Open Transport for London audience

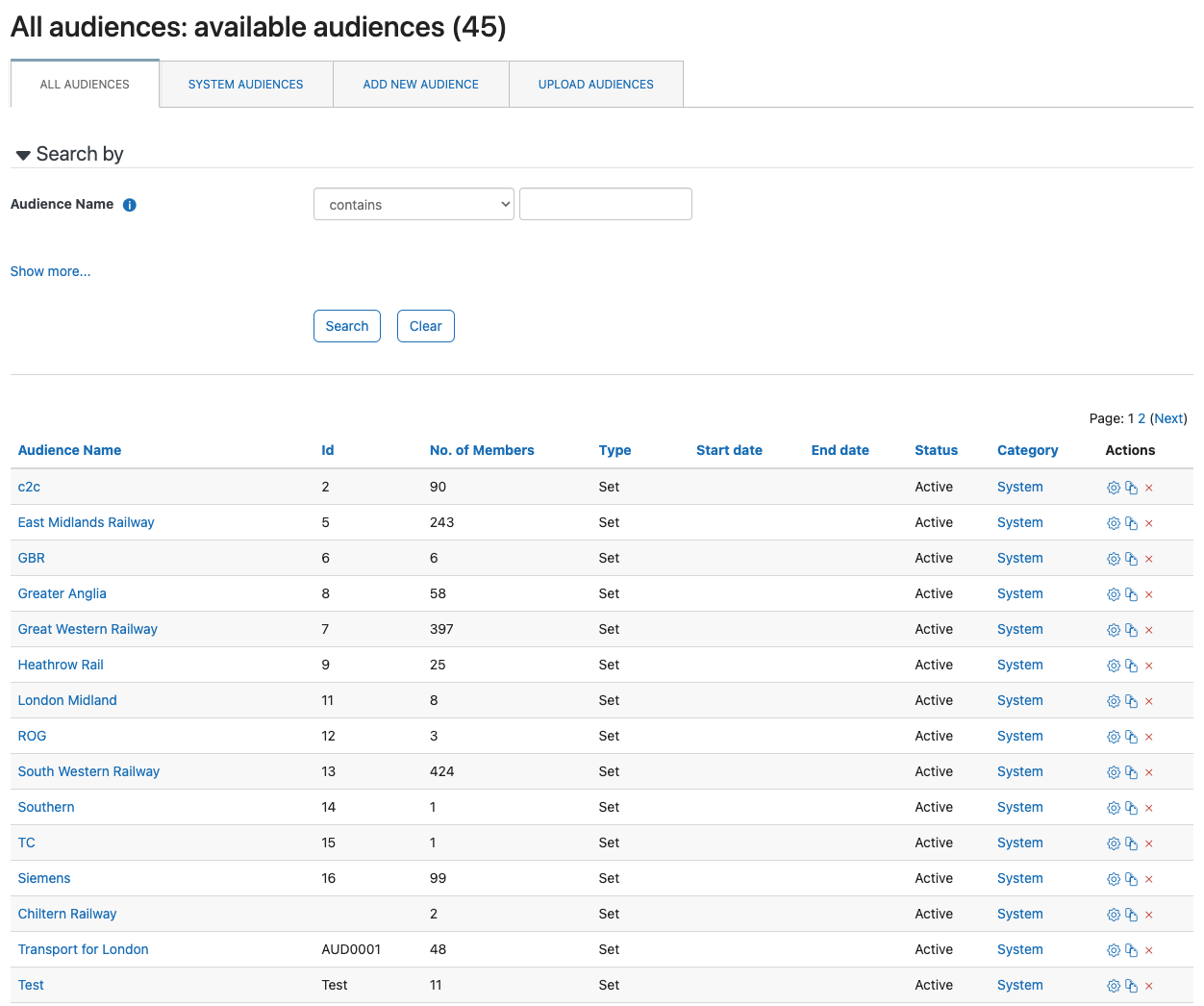pos(83,949)
